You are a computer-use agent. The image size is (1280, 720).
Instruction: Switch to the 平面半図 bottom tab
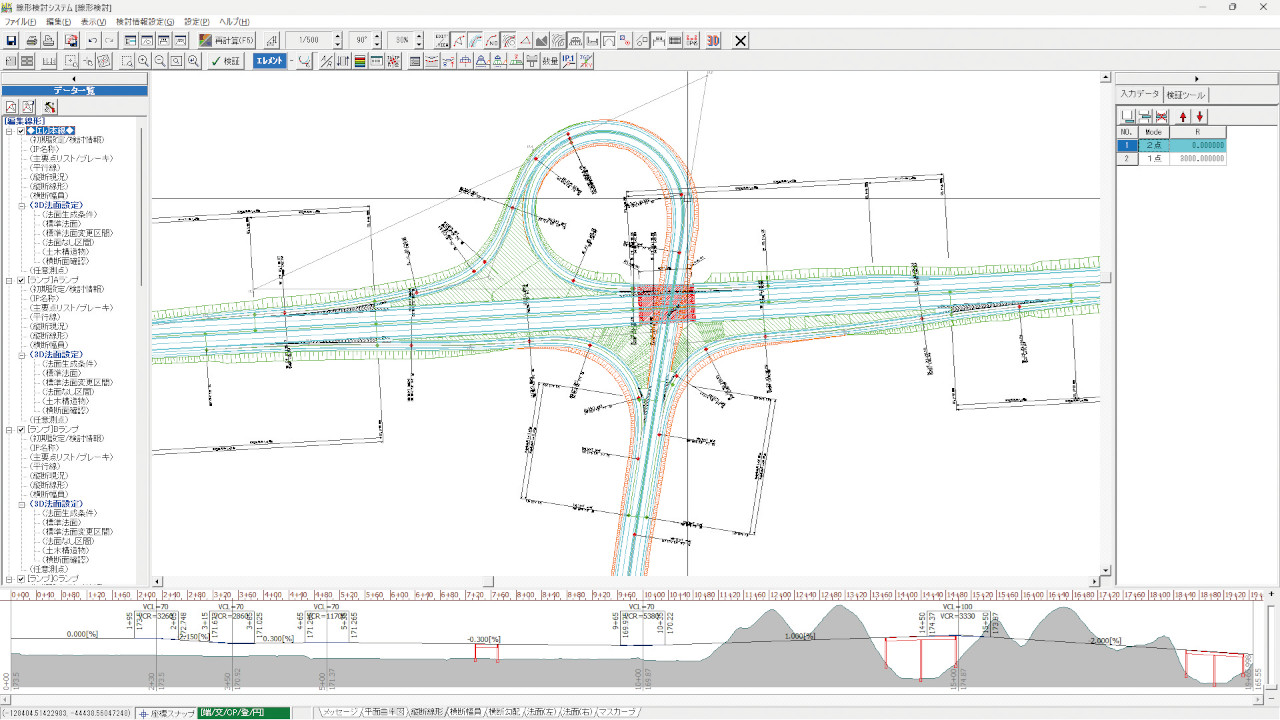click(x=384, y=713)
